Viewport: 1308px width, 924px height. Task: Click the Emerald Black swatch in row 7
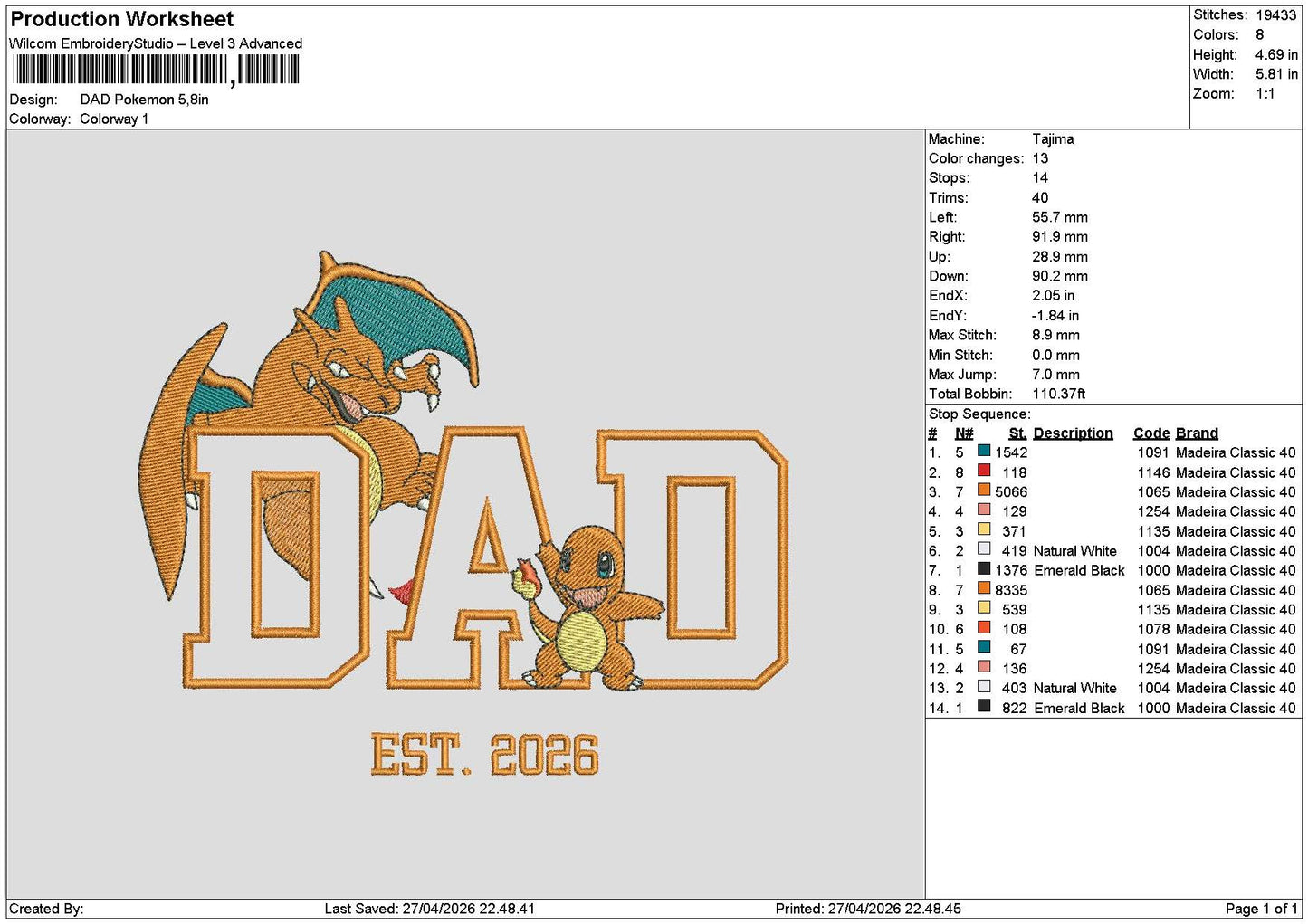pos(984,569)
